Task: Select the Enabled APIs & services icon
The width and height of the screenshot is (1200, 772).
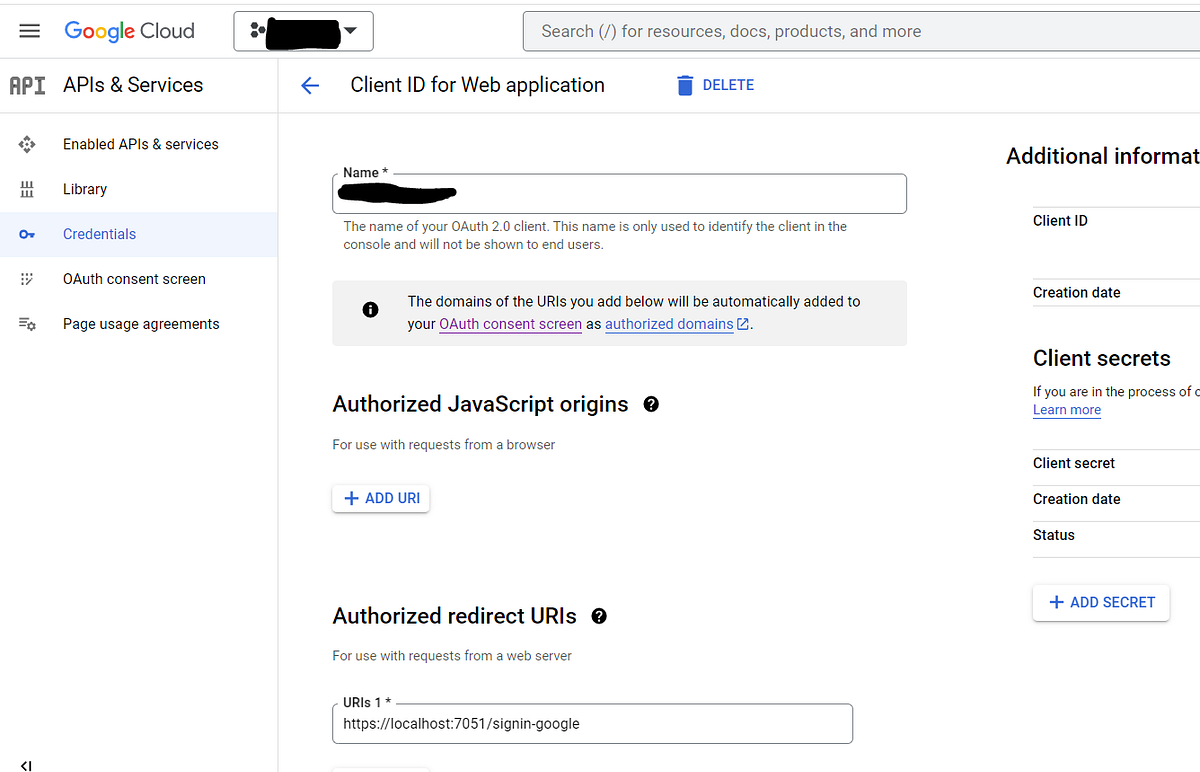Action: point(27,144)
